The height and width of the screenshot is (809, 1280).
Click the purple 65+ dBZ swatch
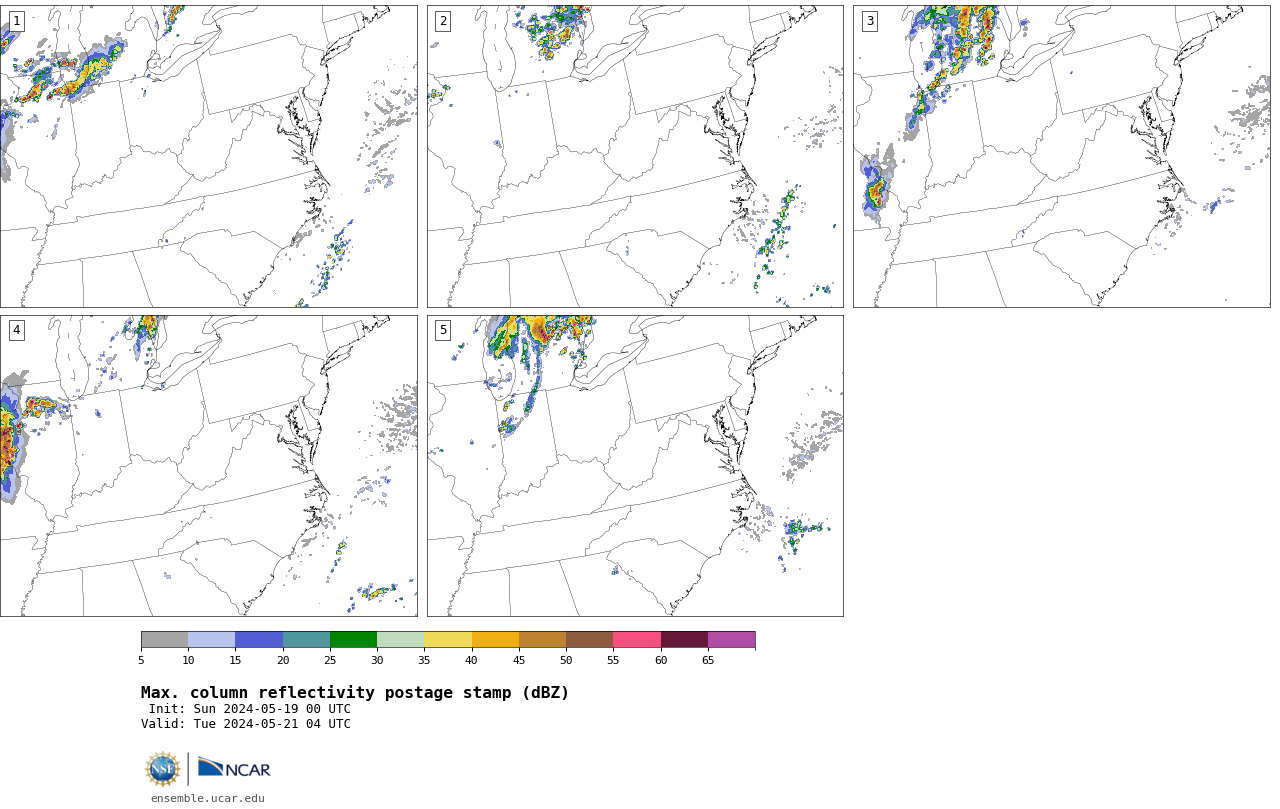click(731, 640)
